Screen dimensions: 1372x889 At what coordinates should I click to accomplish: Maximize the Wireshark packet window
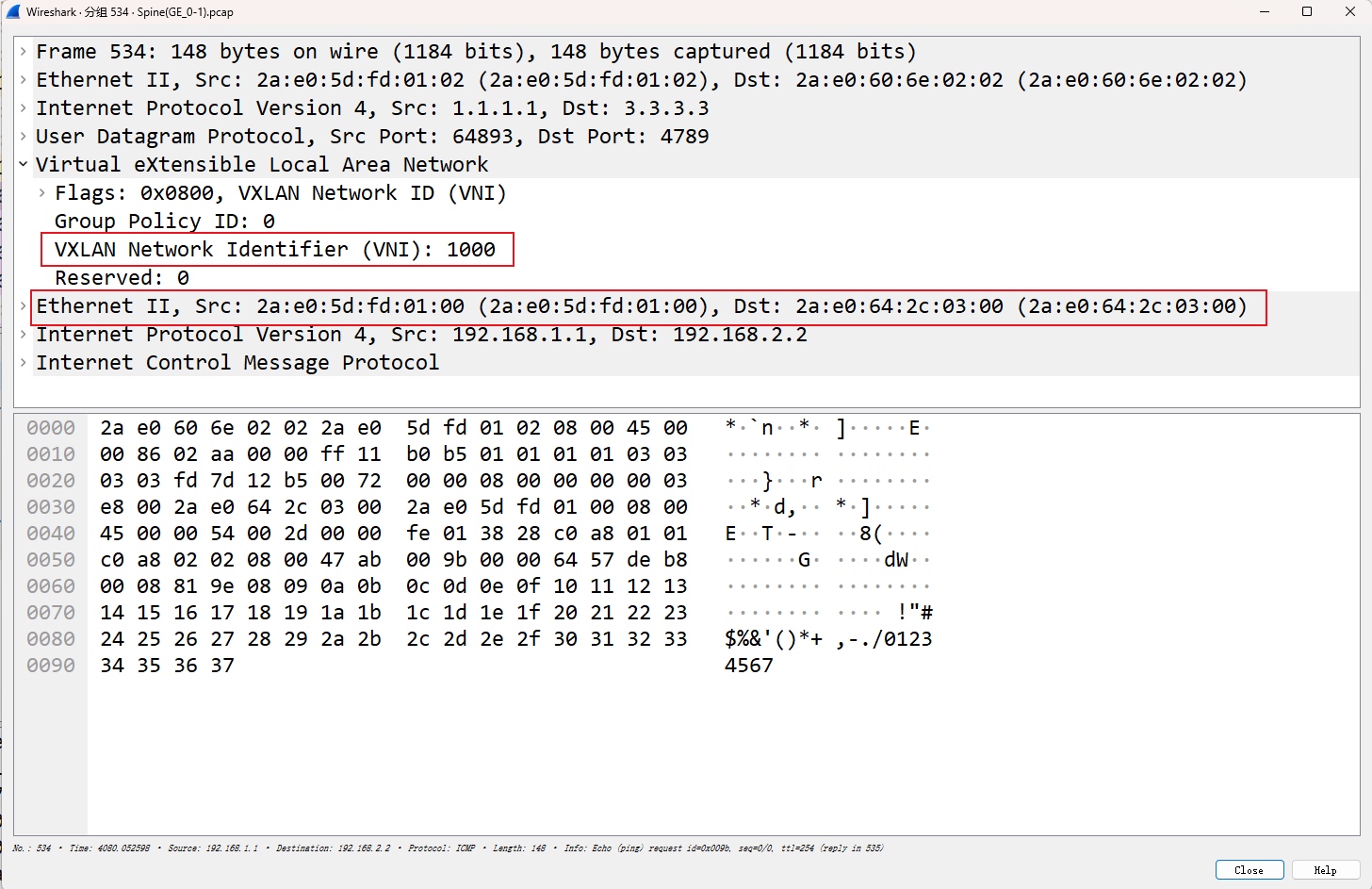[x=1307, y=11]
